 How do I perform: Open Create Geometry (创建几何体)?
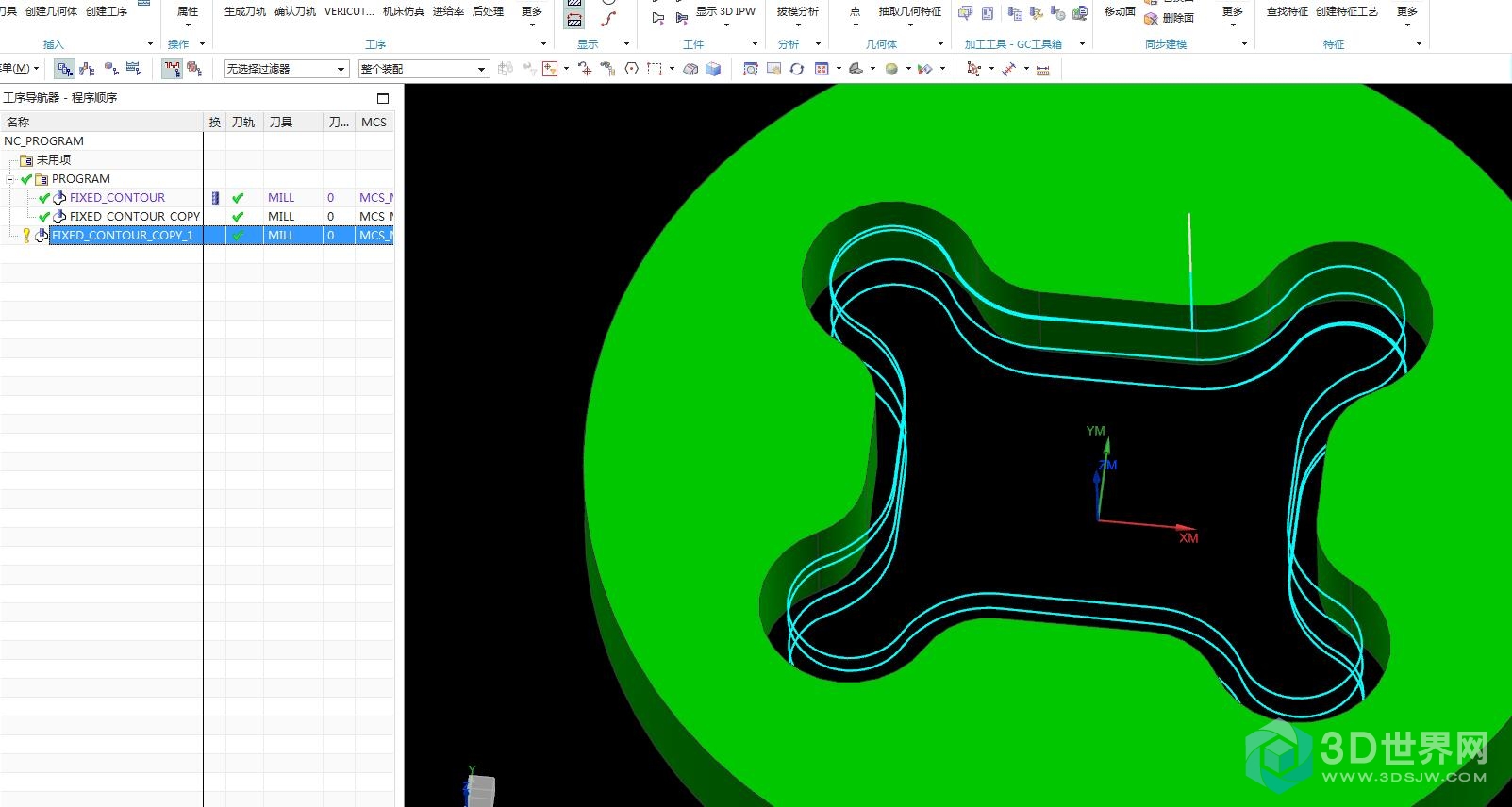coord(52,12)
